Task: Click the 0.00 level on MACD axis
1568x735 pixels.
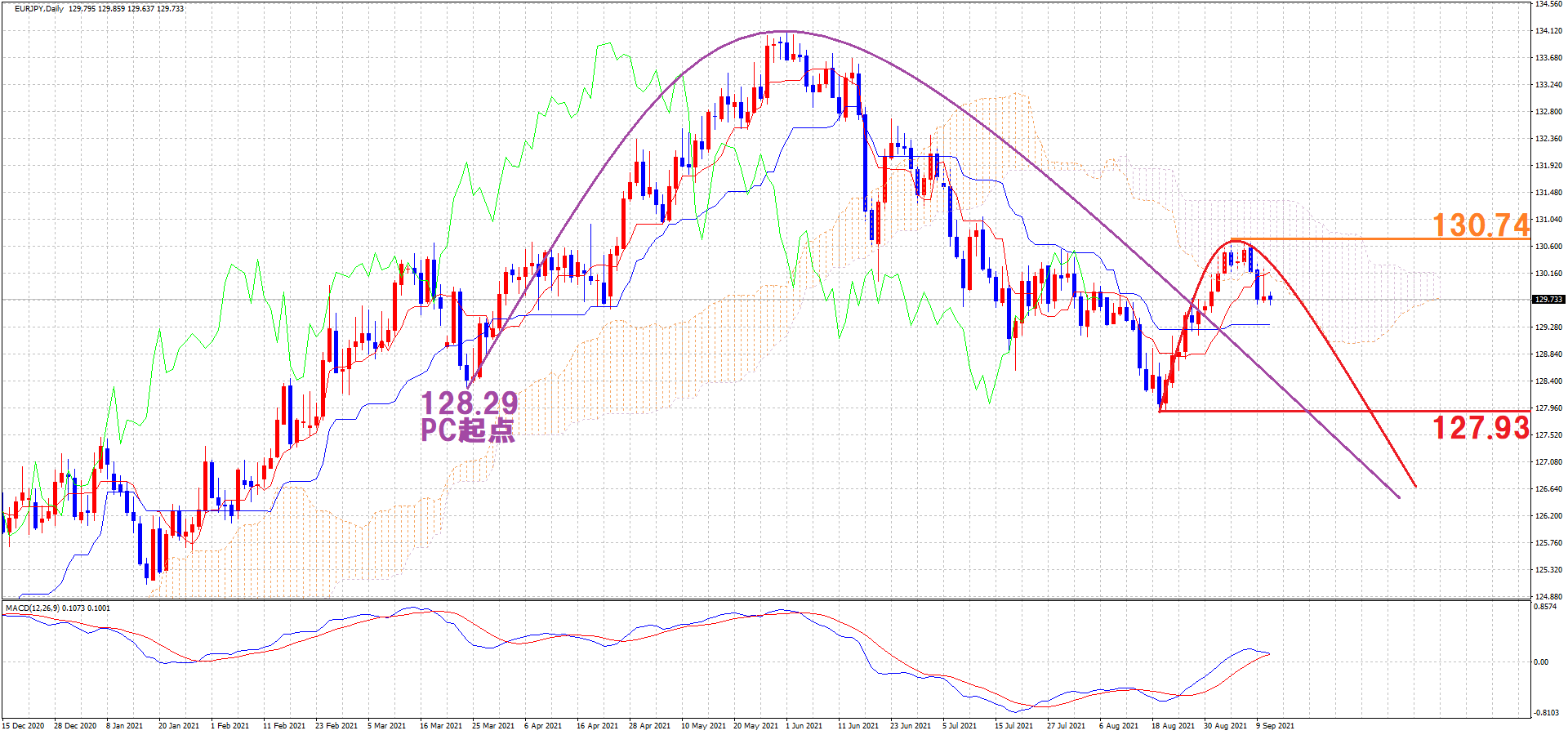Action: point(1541,662)
